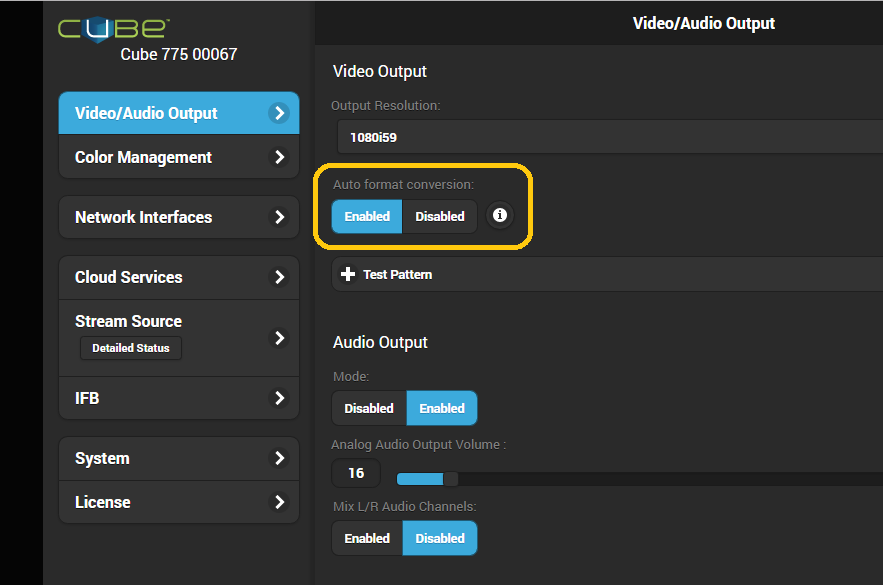Viewport: 883px width, 585px height.
Task: Click the Cube logo in the sidebar
Action: (x=114, y=28)
